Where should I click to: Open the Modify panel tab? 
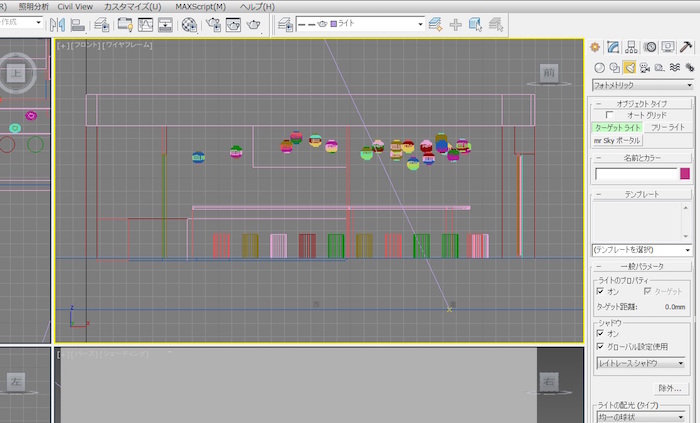[x=613, y=46]
